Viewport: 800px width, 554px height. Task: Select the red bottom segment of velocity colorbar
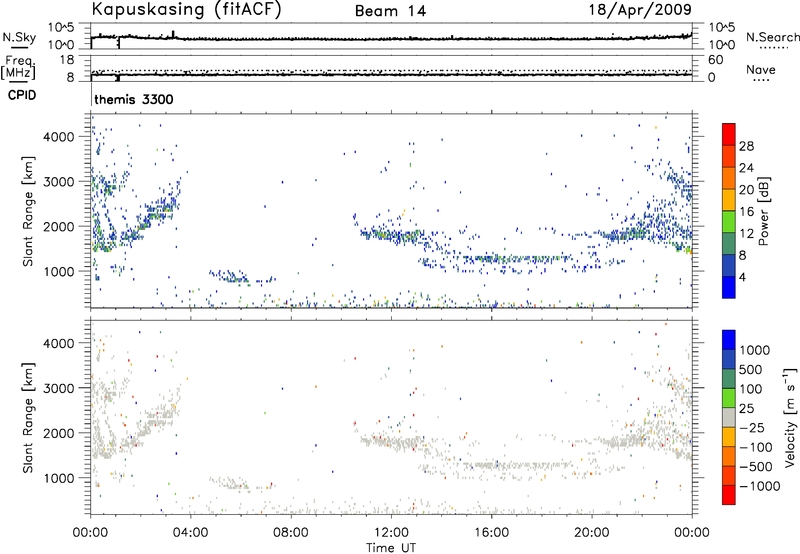pyautogui.click(x=729, y=495)
